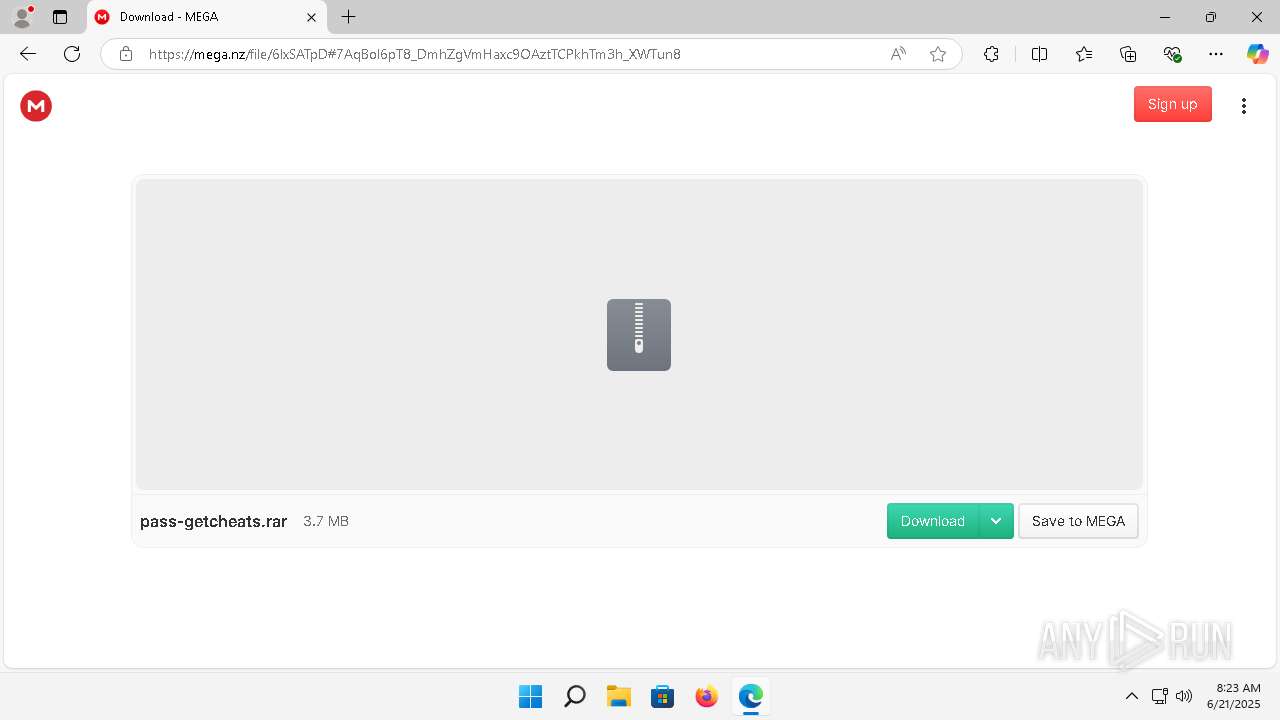Click the Sign up button
The image size is (1280, 720).
(x=1173, y=104)
